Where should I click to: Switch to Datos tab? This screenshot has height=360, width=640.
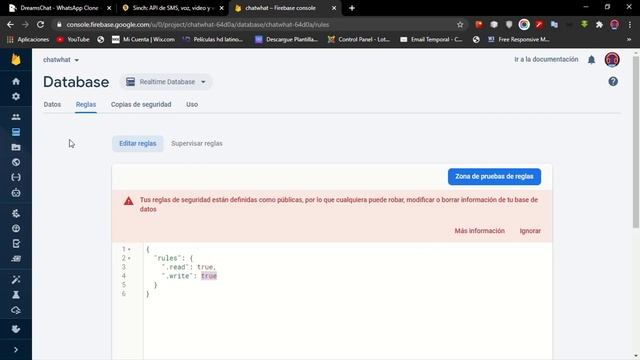tap(52, 104)
